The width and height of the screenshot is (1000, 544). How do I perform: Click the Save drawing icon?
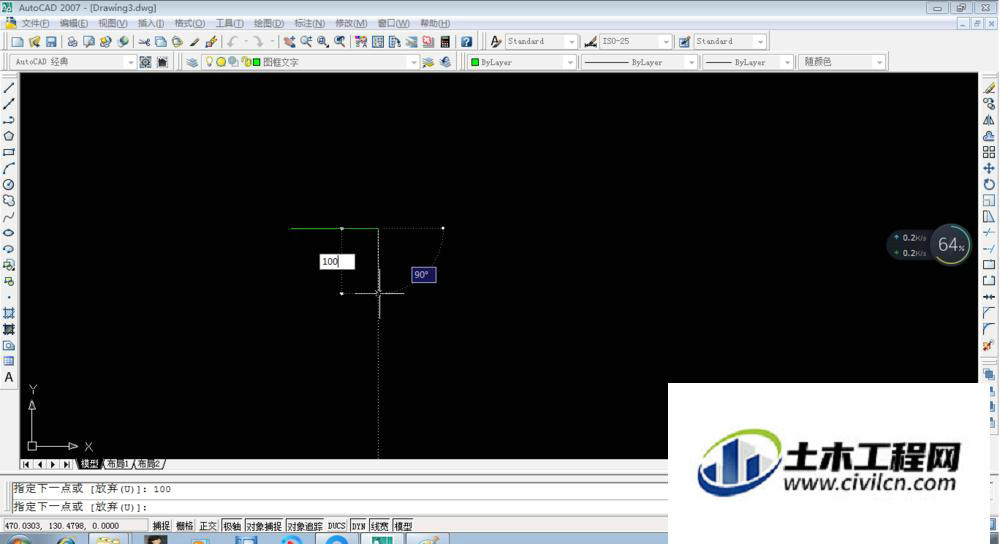click(x=51, y=41)
